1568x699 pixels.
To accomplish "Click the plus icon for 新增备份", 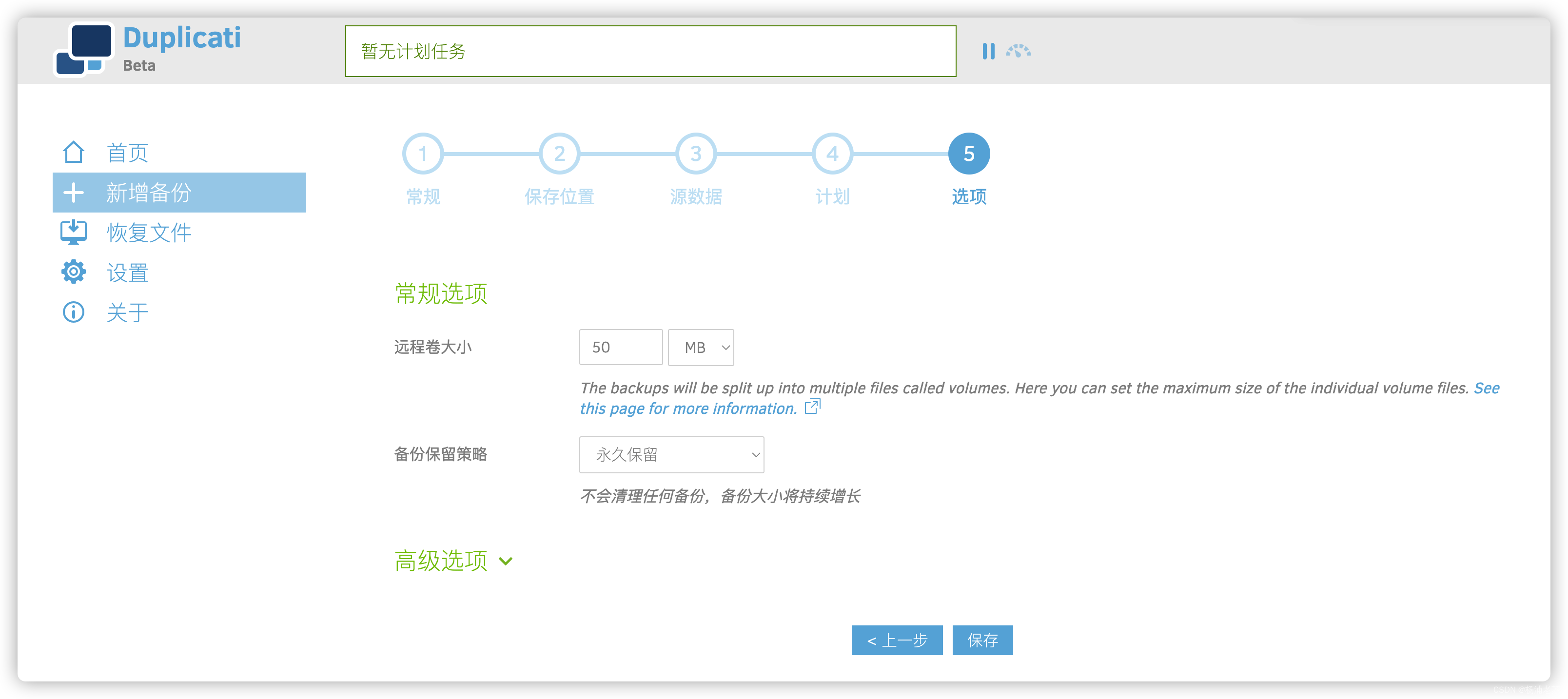I will pyautogui.click(x=74, y=192).
